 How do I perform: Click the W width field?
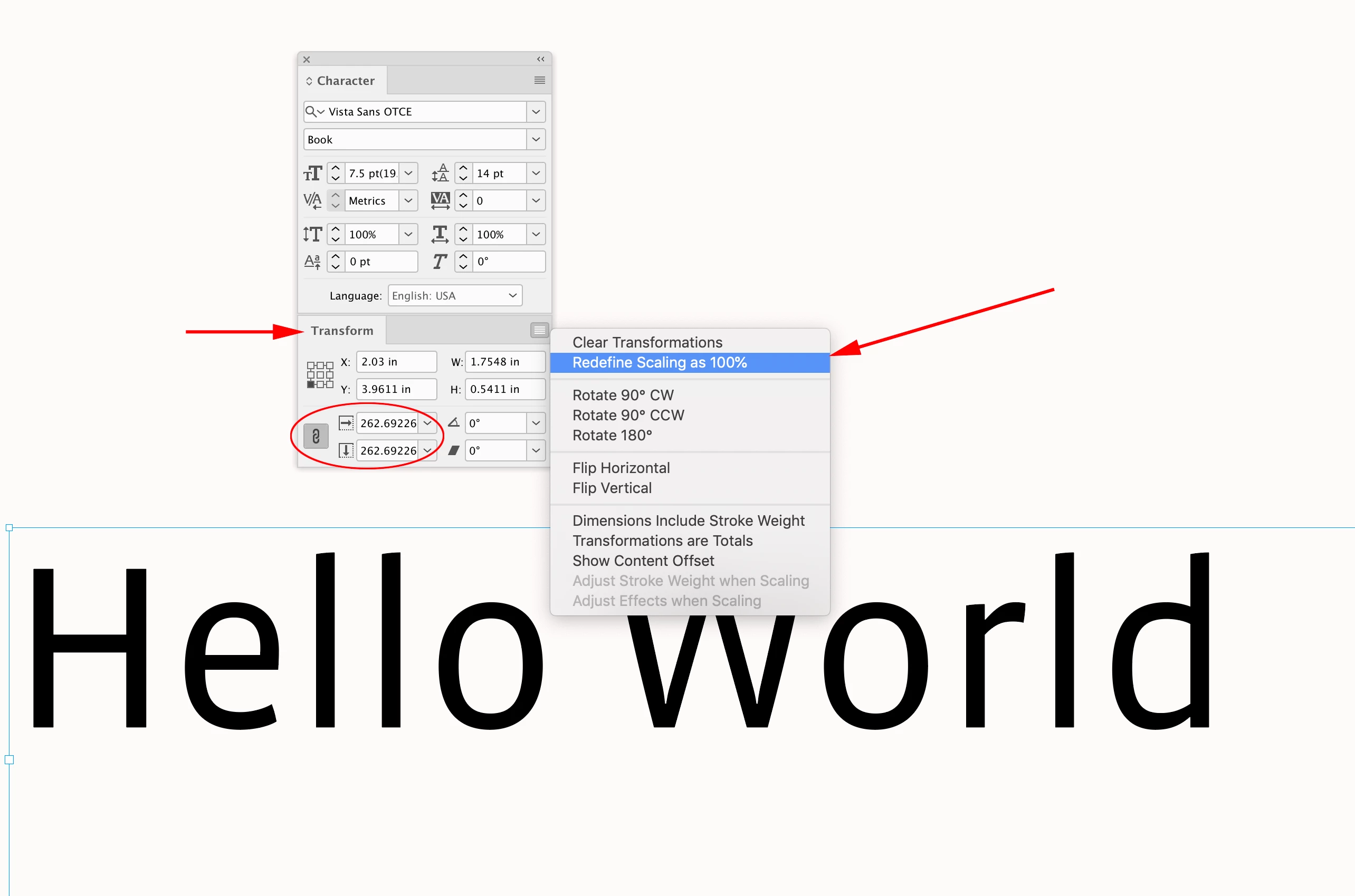tap(505, 362)
